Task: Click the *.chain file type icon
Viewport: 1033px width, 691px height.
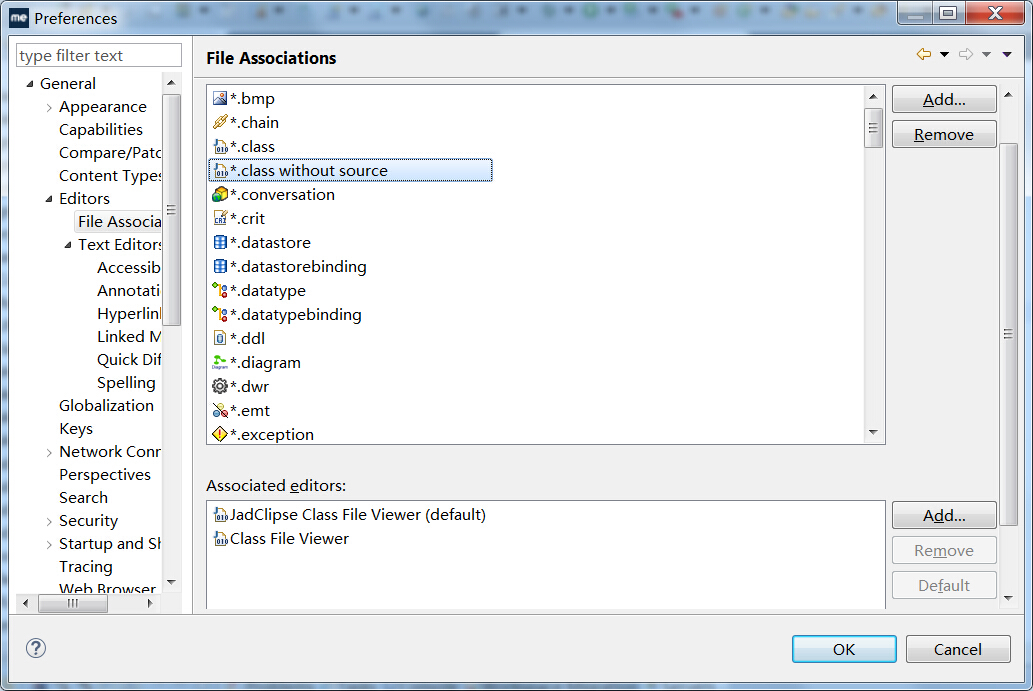Action: click(220, 123)
